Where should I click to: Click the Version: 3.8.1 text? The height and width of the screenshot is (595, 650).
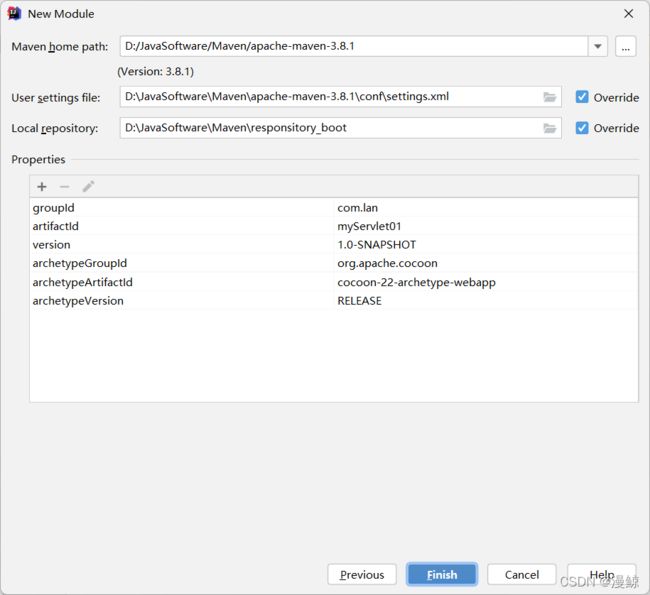(x=155, y=72)
